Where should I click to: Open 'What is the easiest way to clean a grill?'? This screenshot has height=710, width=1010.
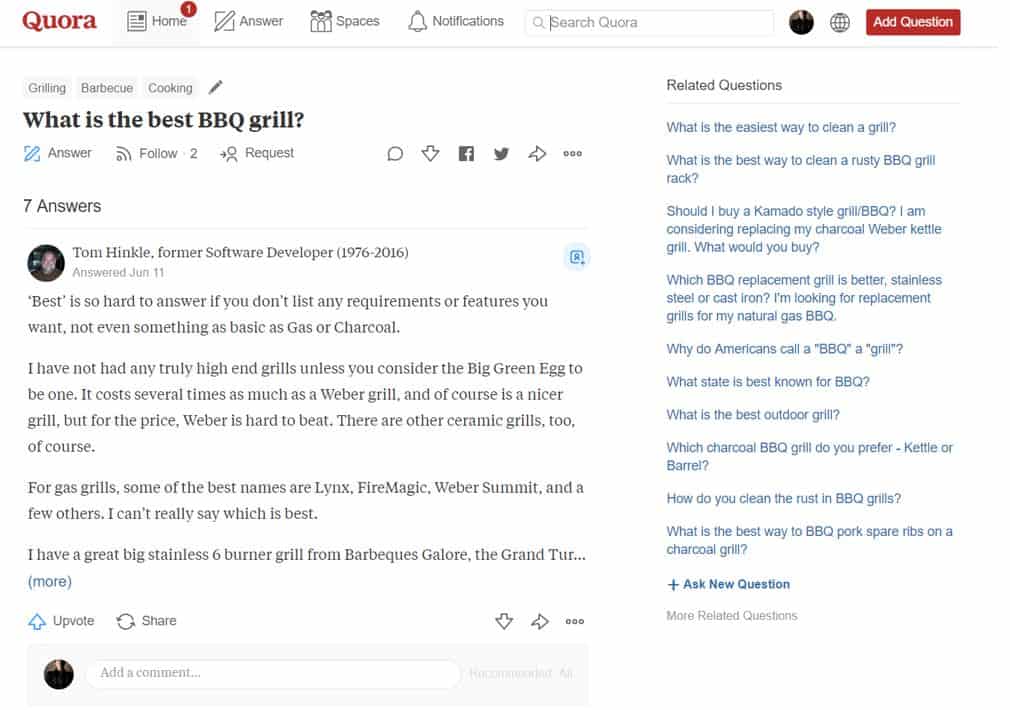[x=781, y=128]
